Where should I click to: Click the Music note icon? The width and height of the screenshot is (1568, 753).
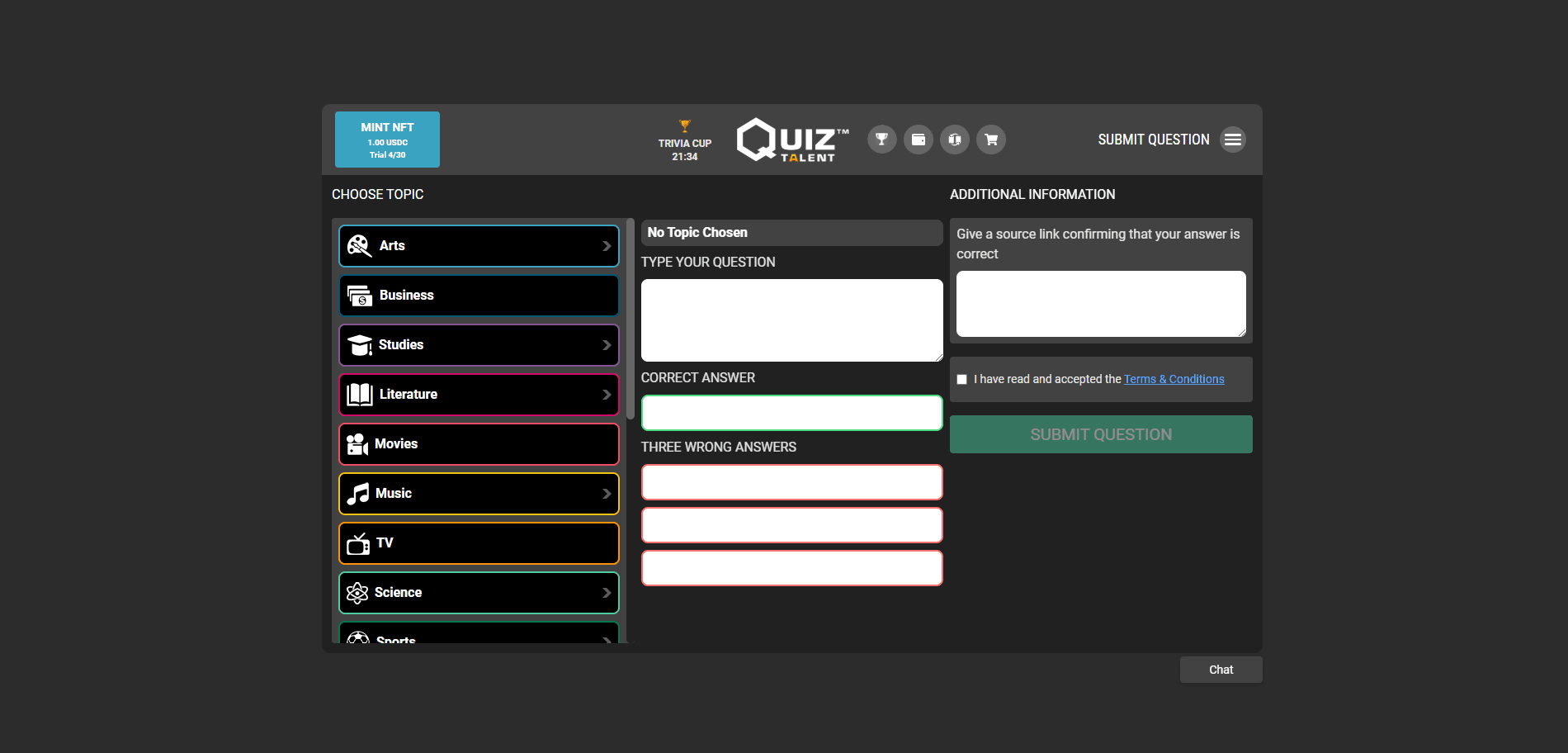pyautogui.click(x=358, y=494)
